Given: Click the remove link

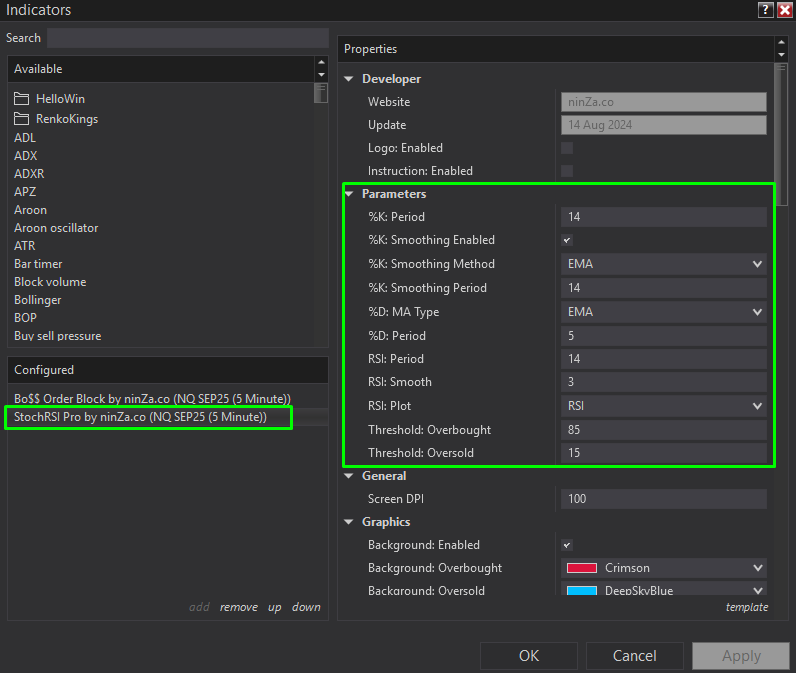Looking at the screenshot, I should coord(239,607).
